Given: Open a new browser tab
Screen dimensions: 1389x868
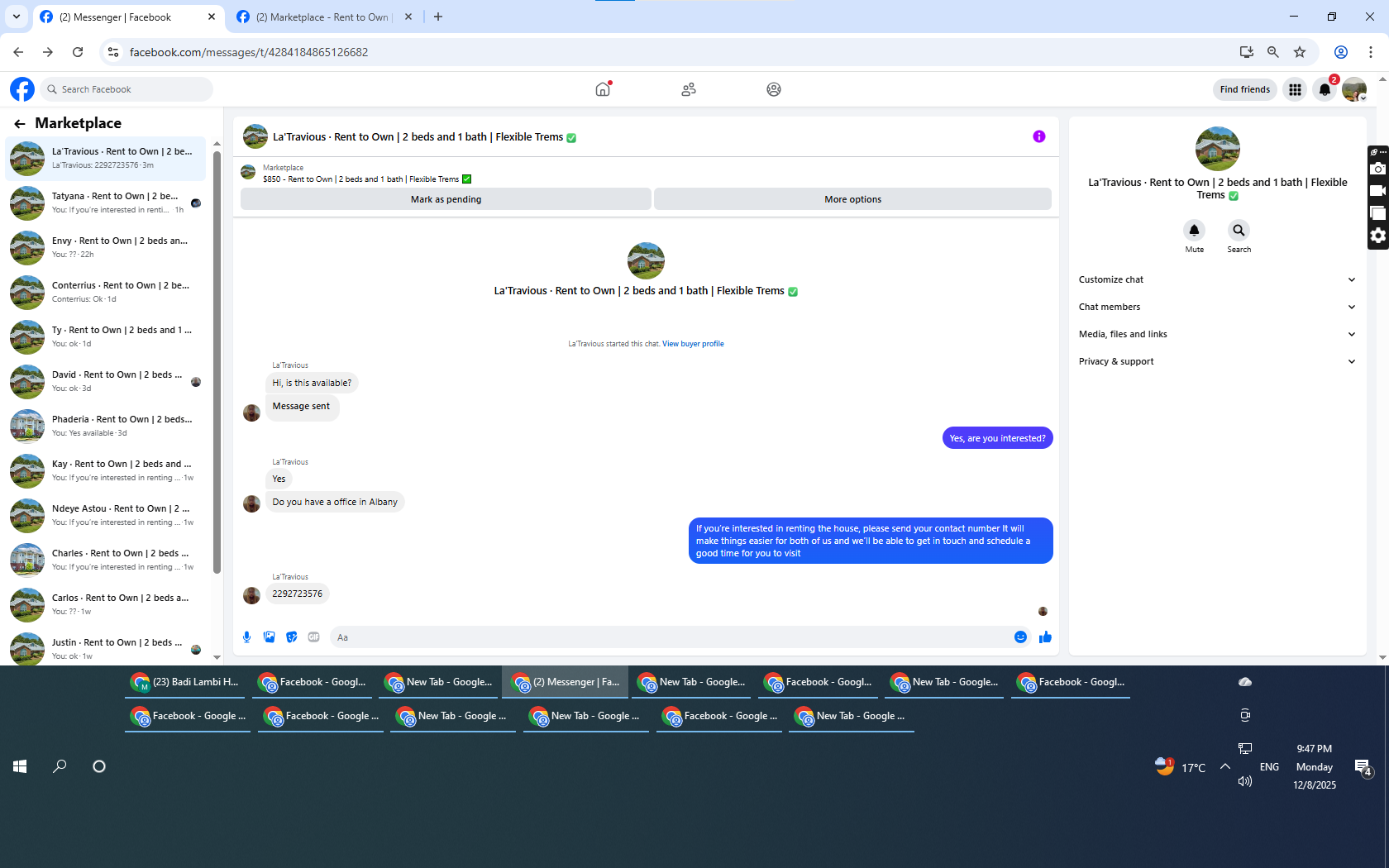Looking at the screenshot, I should coord(438,17).
